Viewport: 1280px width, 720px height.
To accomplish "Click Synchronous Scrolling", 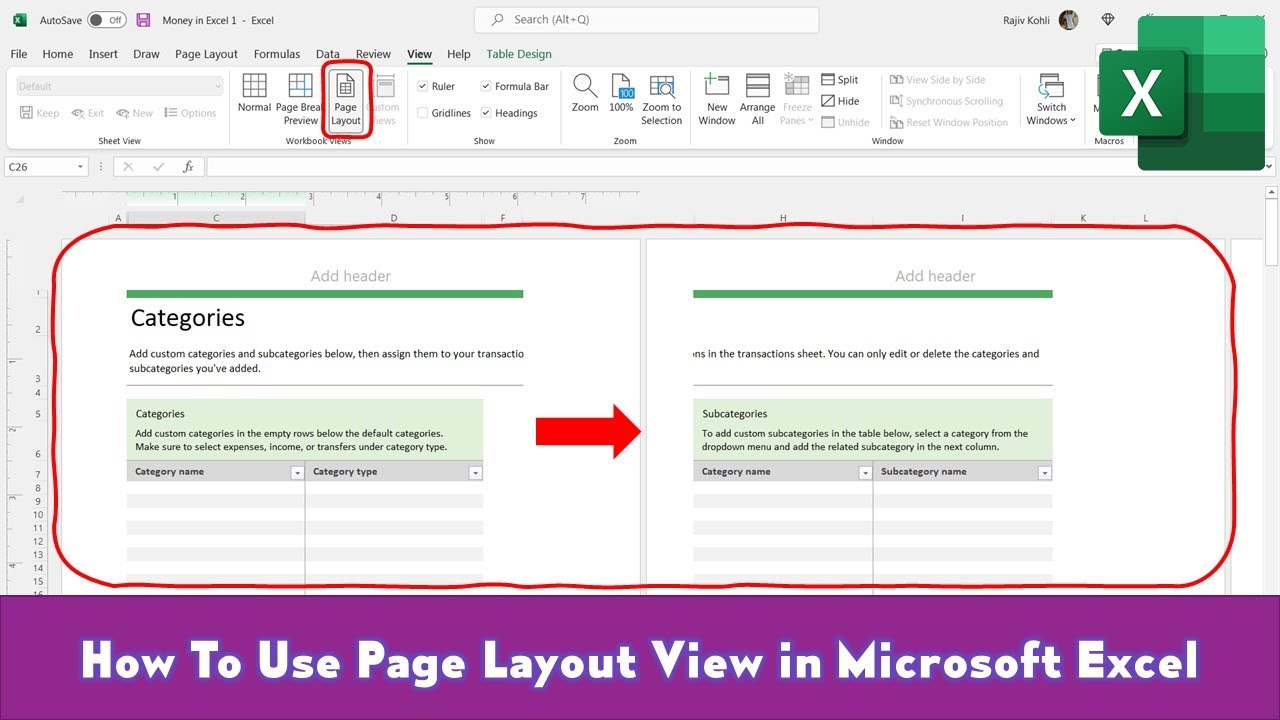I will 946,101.
